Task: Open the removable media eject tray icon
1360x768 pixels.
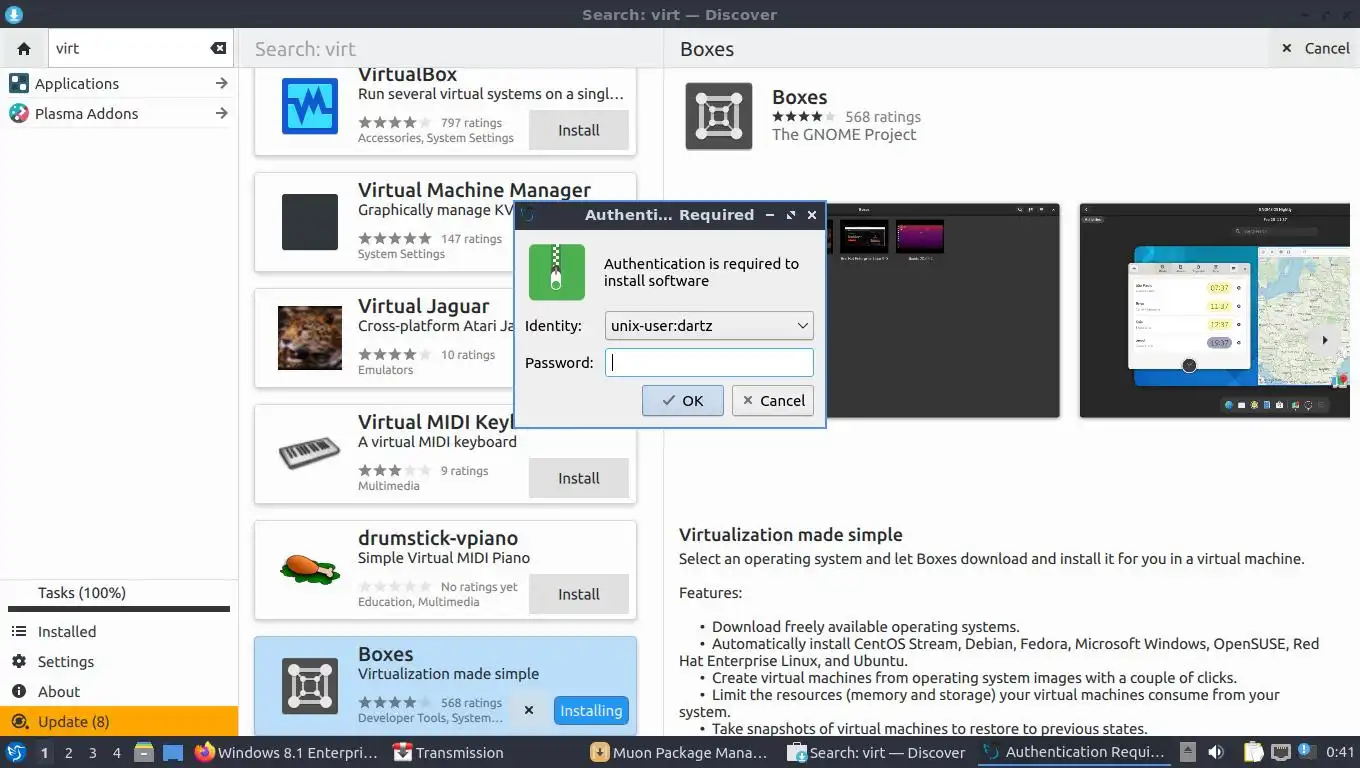Action: pyautogui.click(x=1187, y=752)
